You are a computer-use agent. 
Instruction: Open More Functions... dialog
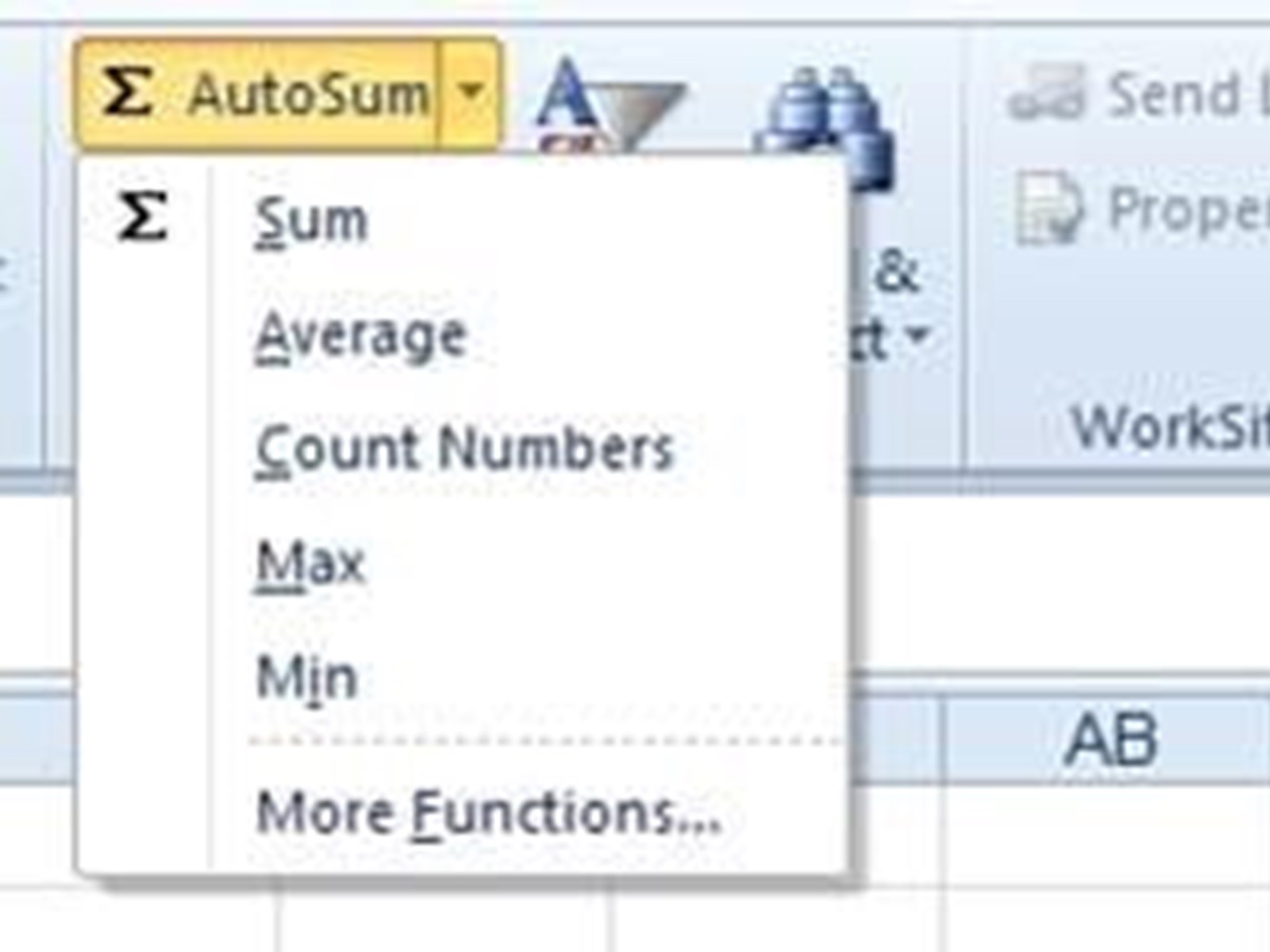coord(489,813)
